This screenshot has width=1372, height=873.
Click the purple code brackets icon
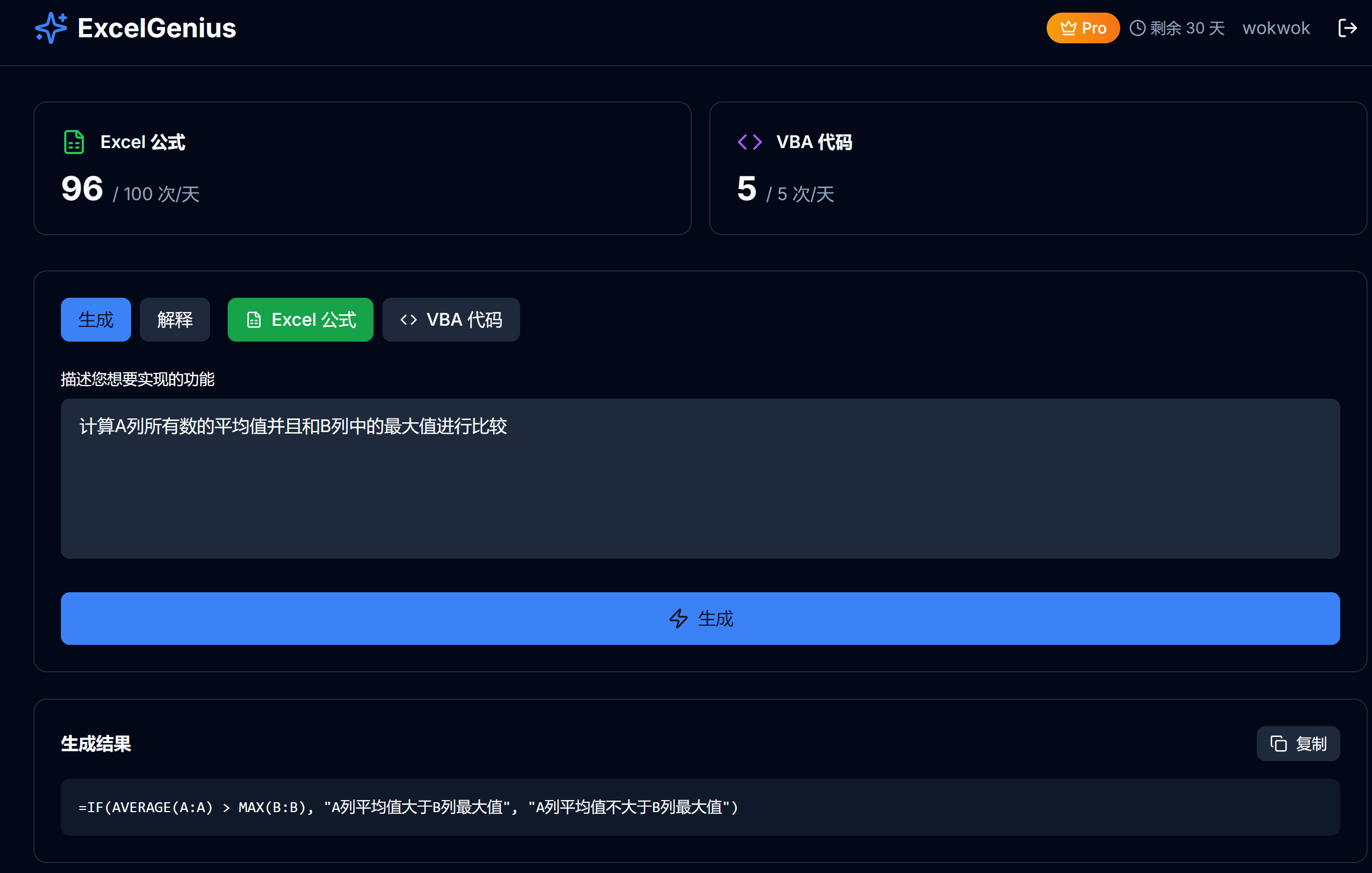pos(749,142)
